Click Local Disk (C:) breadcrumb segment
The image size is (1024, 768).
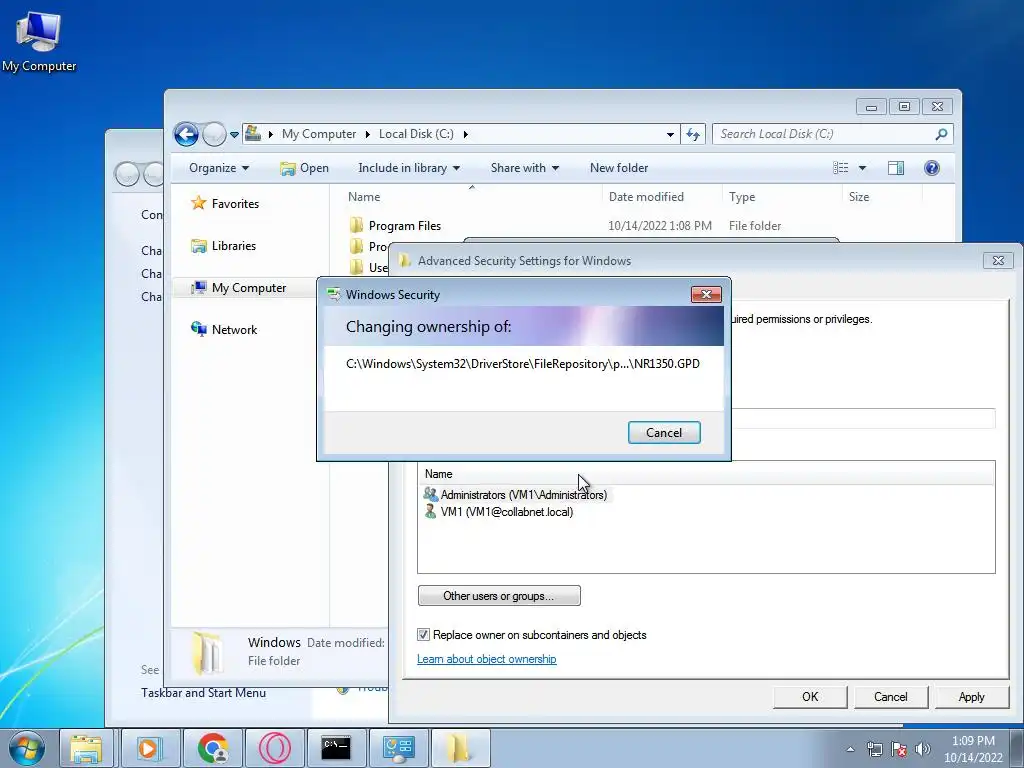click(416, 134)
